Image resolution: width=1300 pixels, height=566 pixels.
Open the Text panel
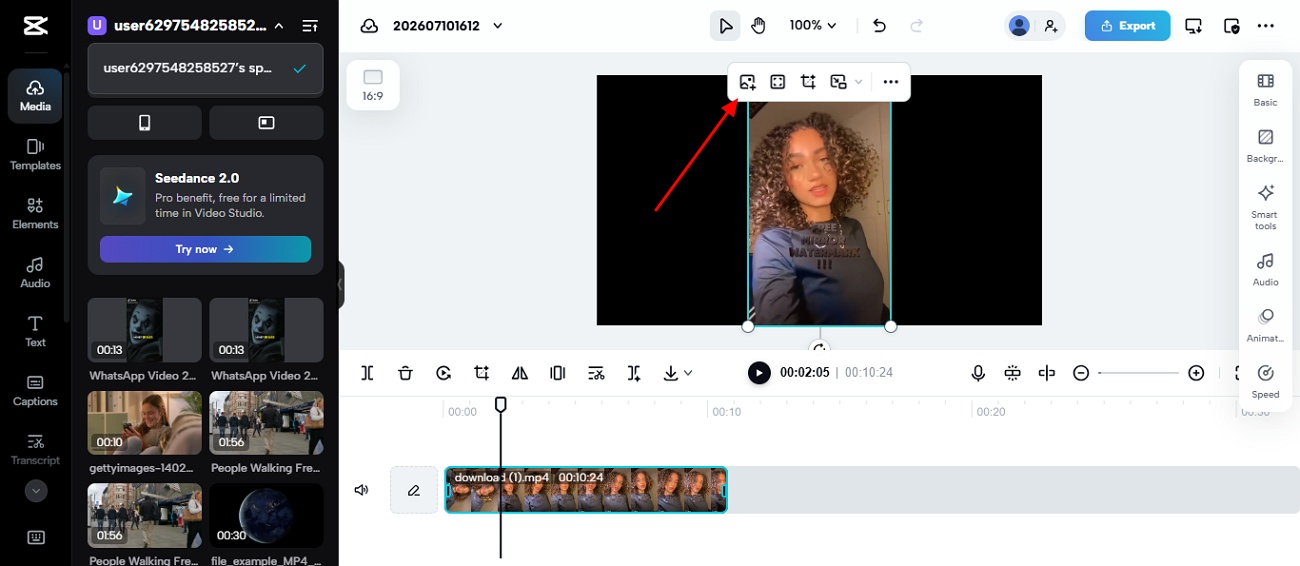[x=35, y=331]
